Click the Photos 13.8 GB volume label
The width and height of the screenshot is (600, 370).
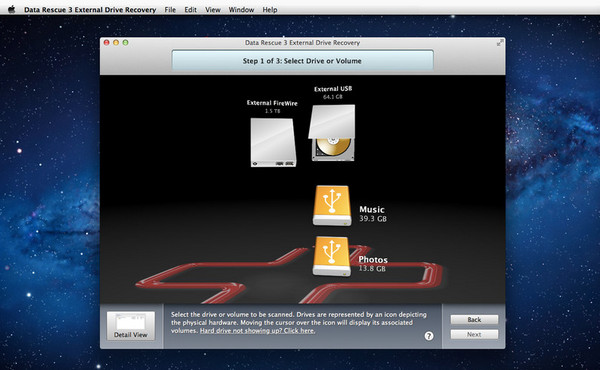373,264
